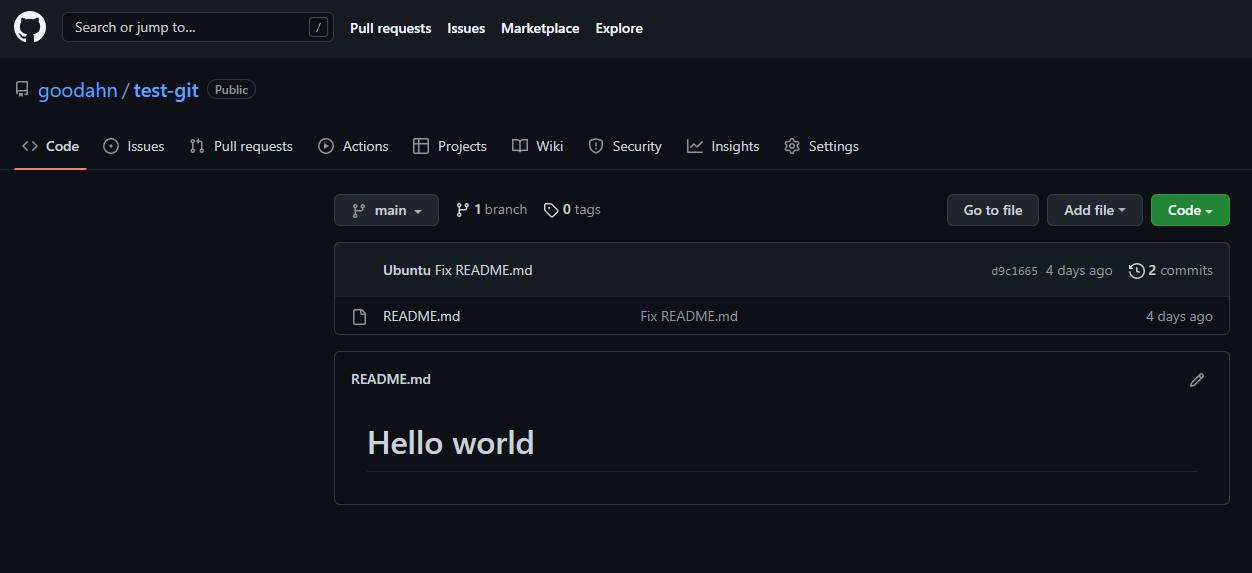Select the Code tab

pos(50,146)
